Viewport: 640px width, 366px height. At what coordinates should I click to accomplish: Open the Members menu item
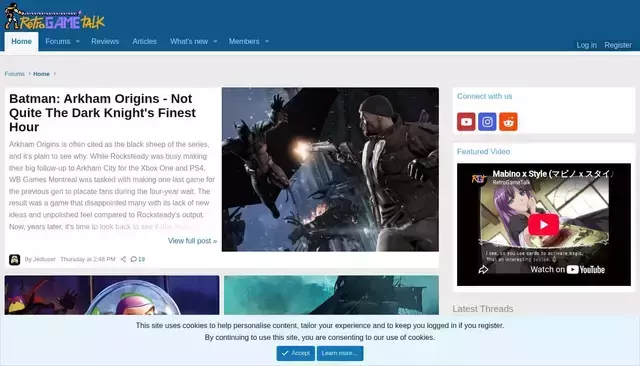[244, 42]
